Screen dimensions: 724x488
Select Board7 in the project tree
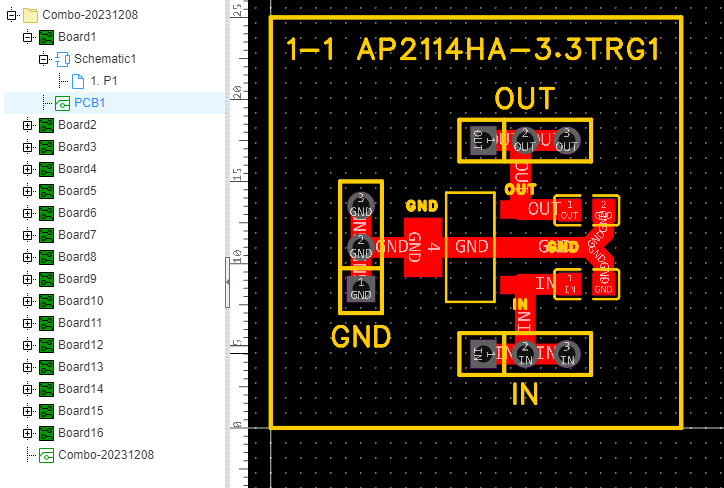(79, 235)
